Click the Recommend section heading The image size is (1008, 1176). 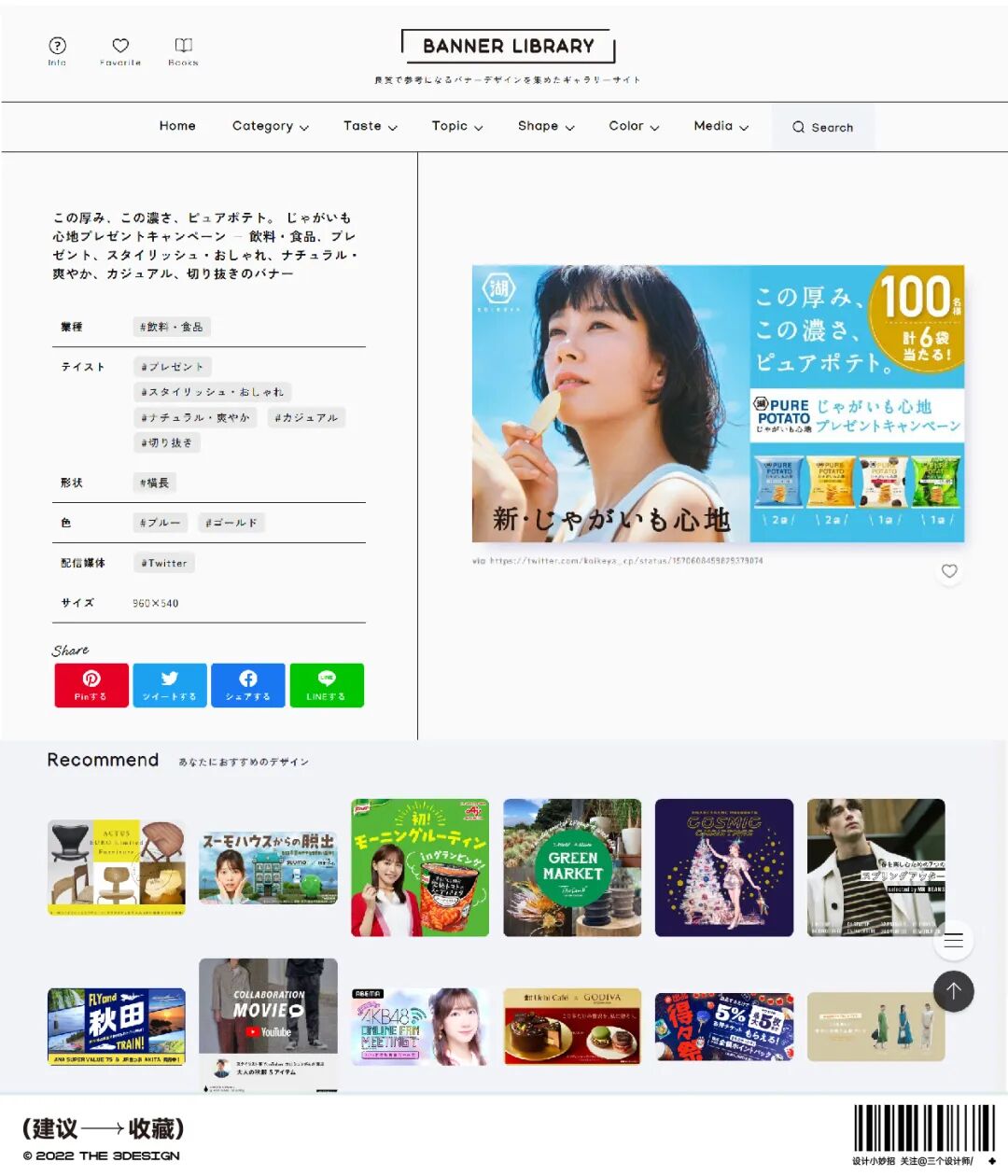click(103, 760)
